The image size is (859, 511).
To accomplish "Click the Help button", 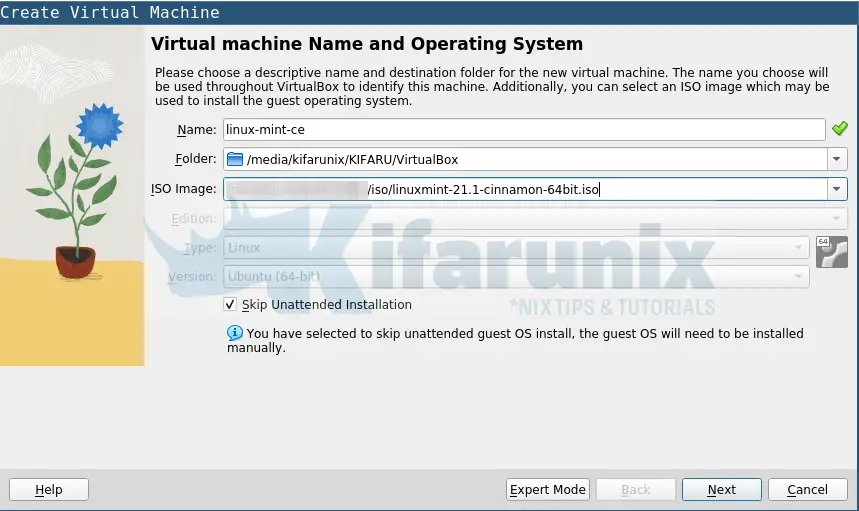I will point(49,489).
